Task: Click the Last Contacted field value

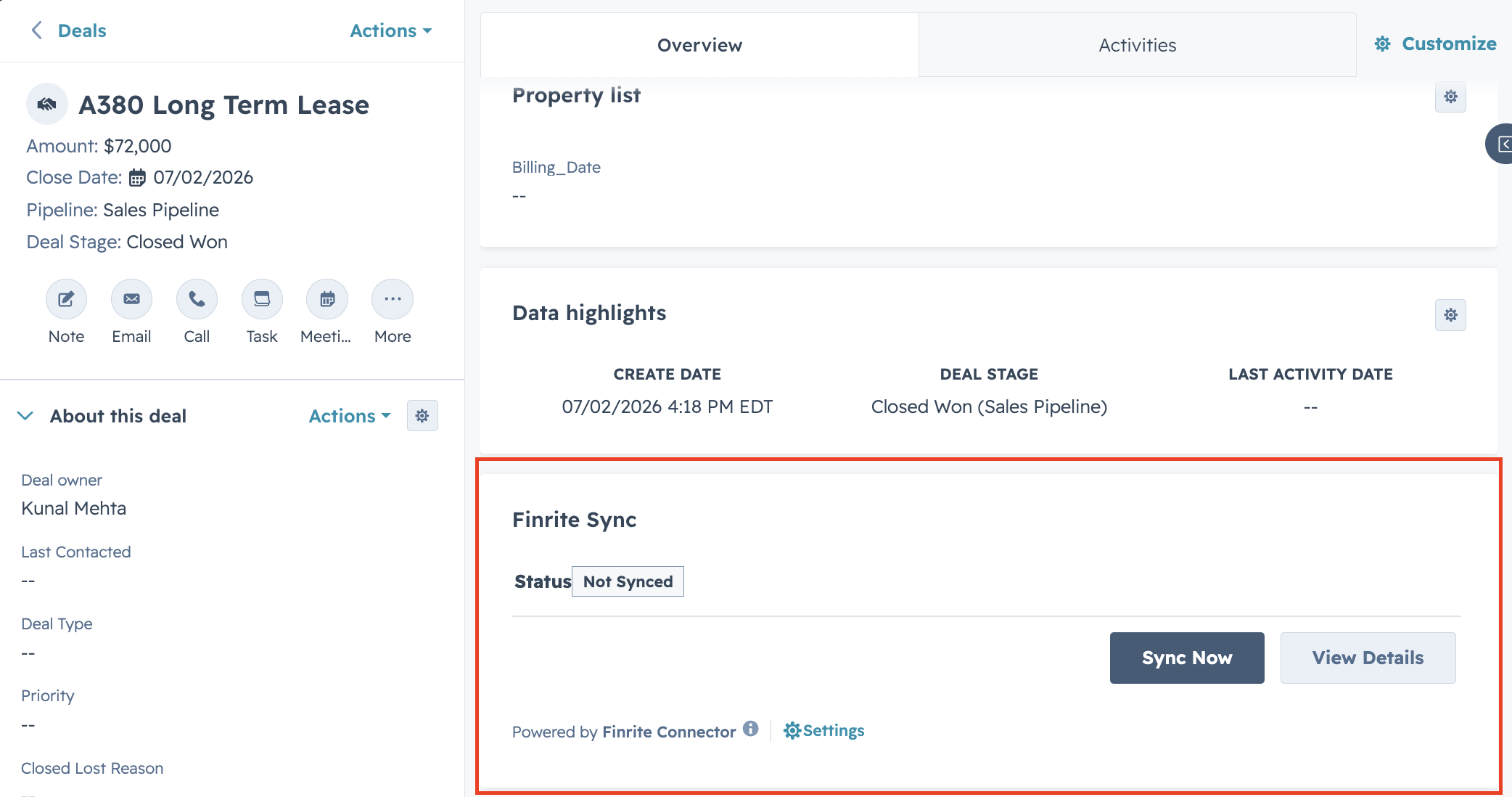Action: pos(28,581)
